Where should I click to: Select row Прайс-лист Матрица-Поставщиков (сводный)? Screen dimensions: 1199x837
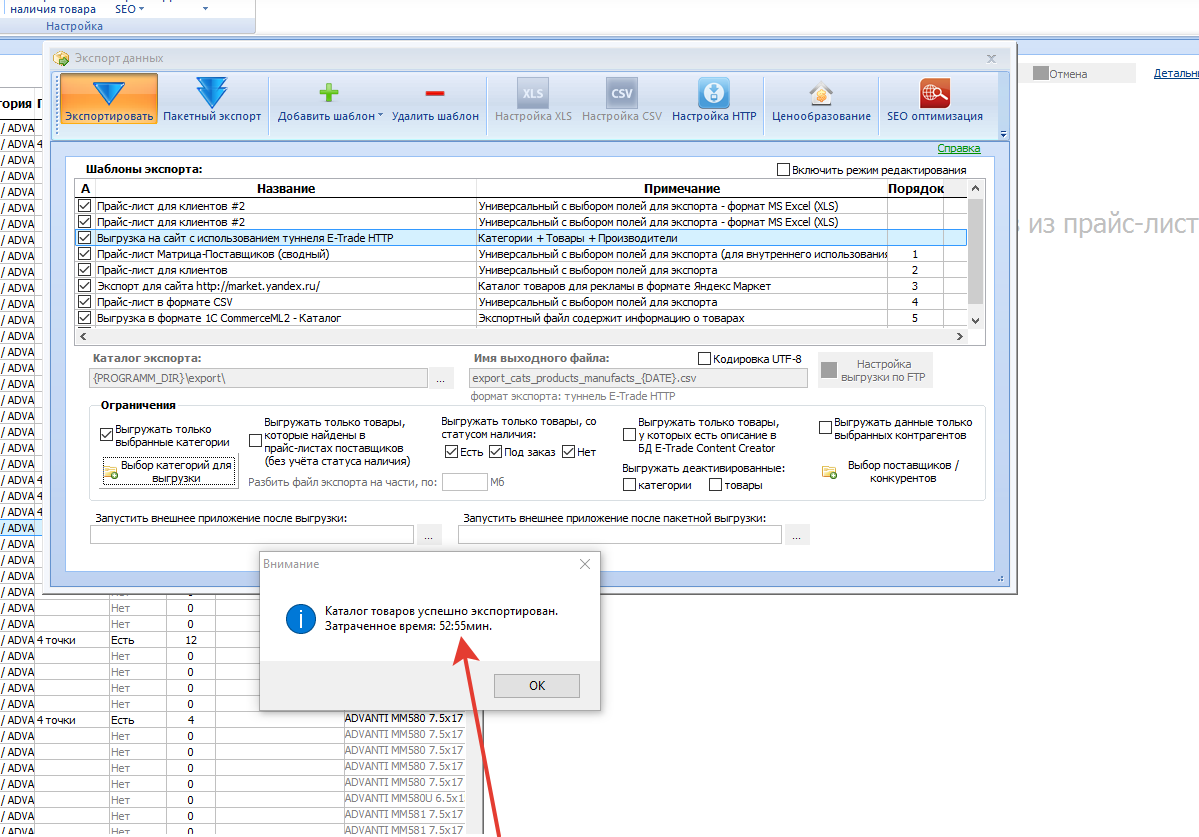[520, 254]
